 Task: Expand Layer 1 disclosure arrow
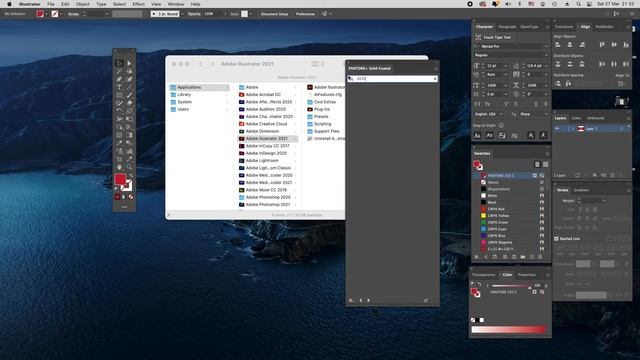572,129
